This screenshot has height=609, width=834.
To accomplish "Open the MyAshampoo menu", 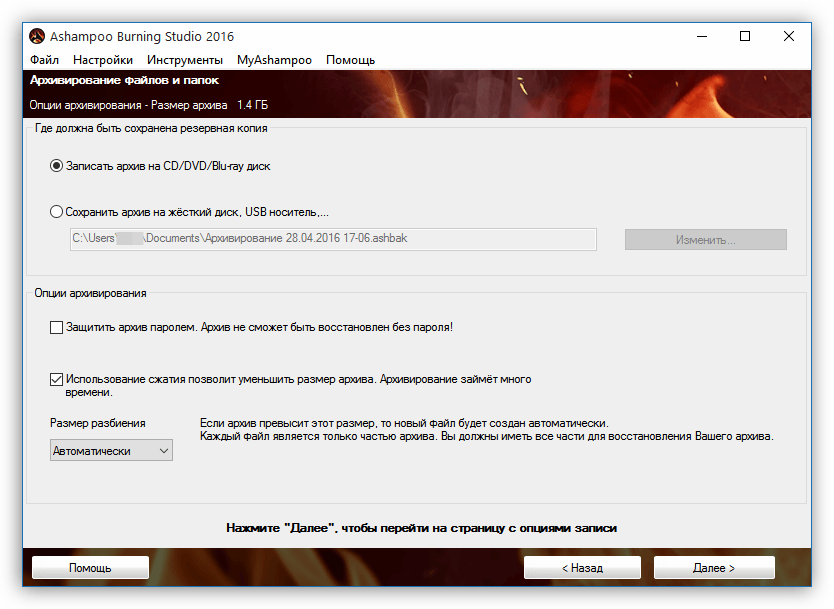I will tap(274, 60).
